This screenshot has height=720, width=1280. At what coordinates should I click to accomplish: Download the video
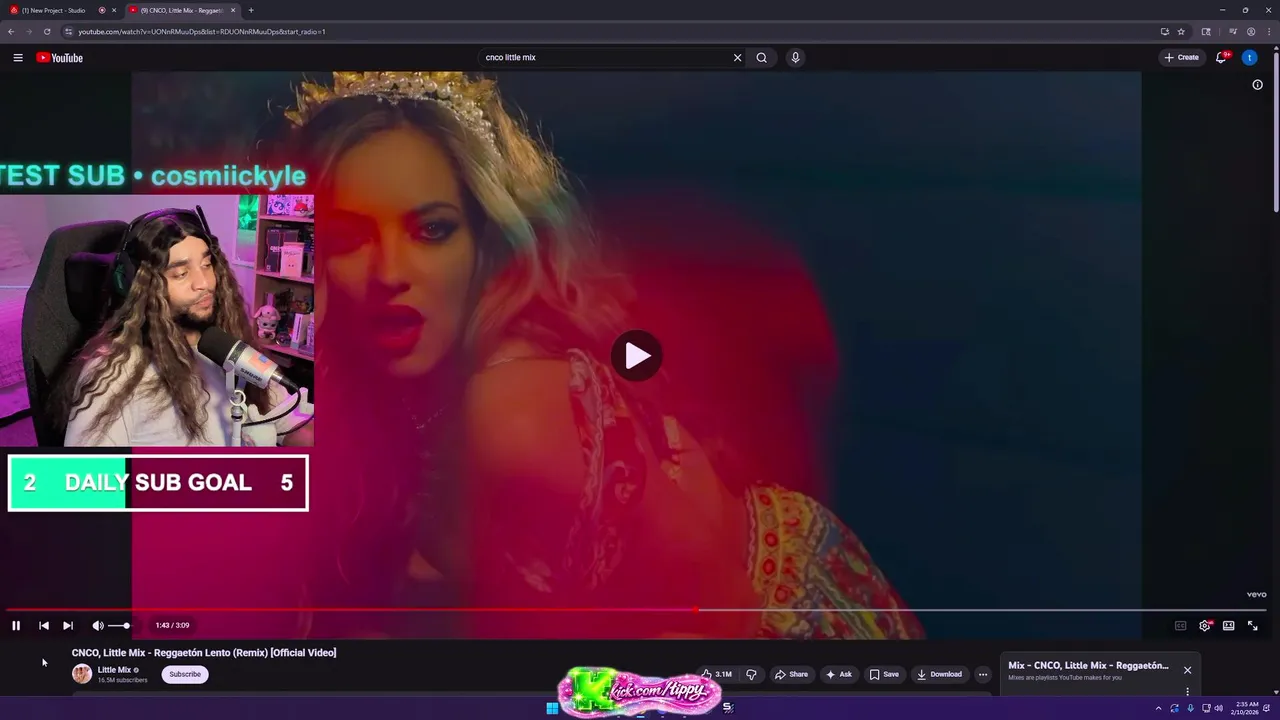(939, 674)
